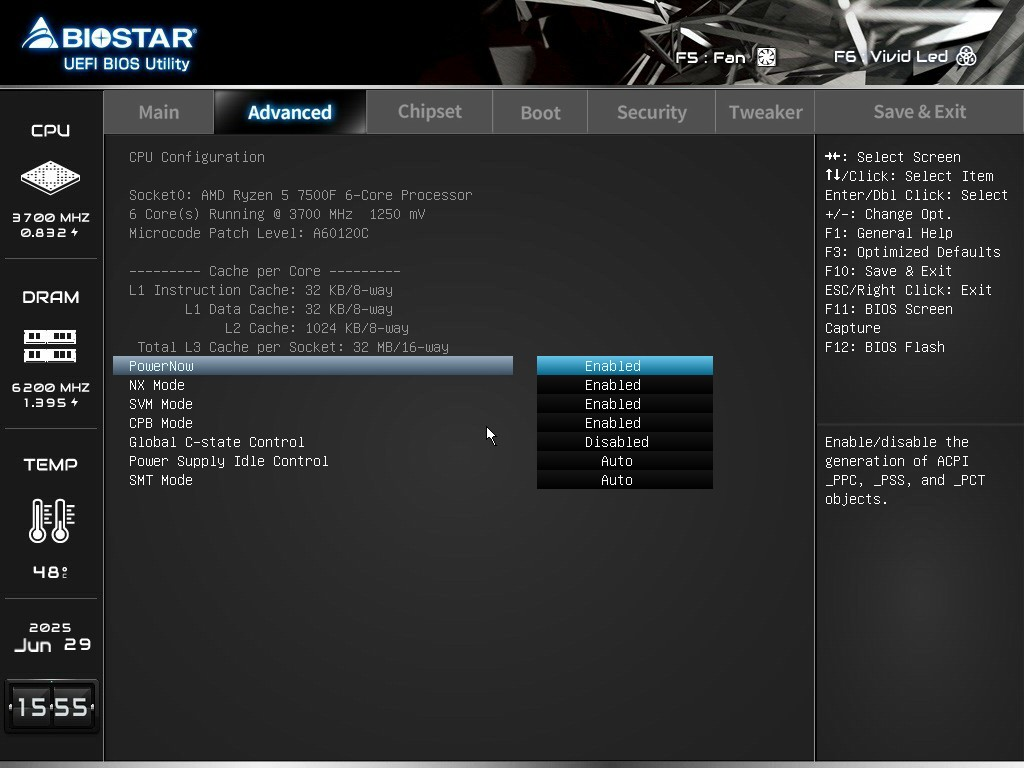Toggle NX Mode Enabled value
The image size is (1024, 768).
click(624, 385)
